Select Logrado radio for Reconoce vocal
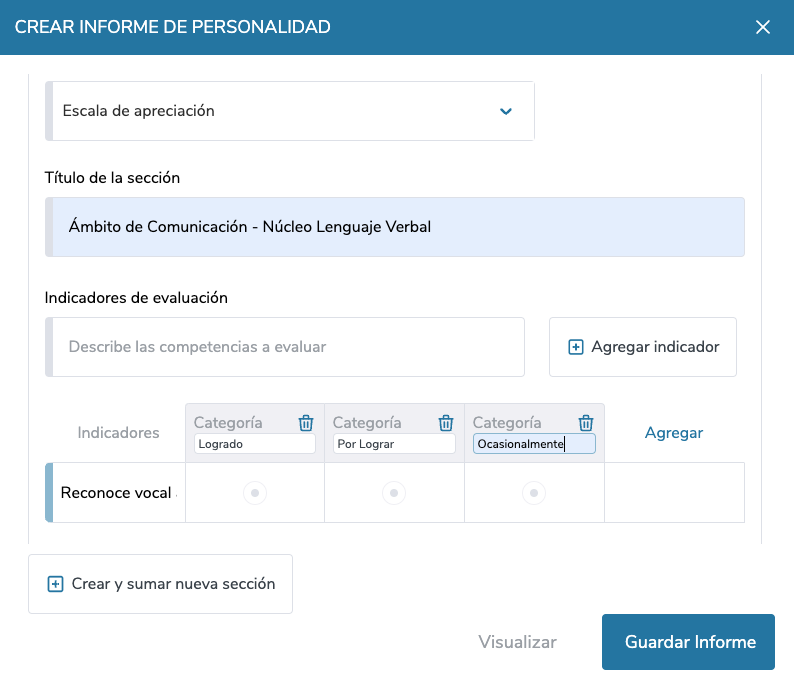This screenshot has height=685, width=794. coord(255,493)
